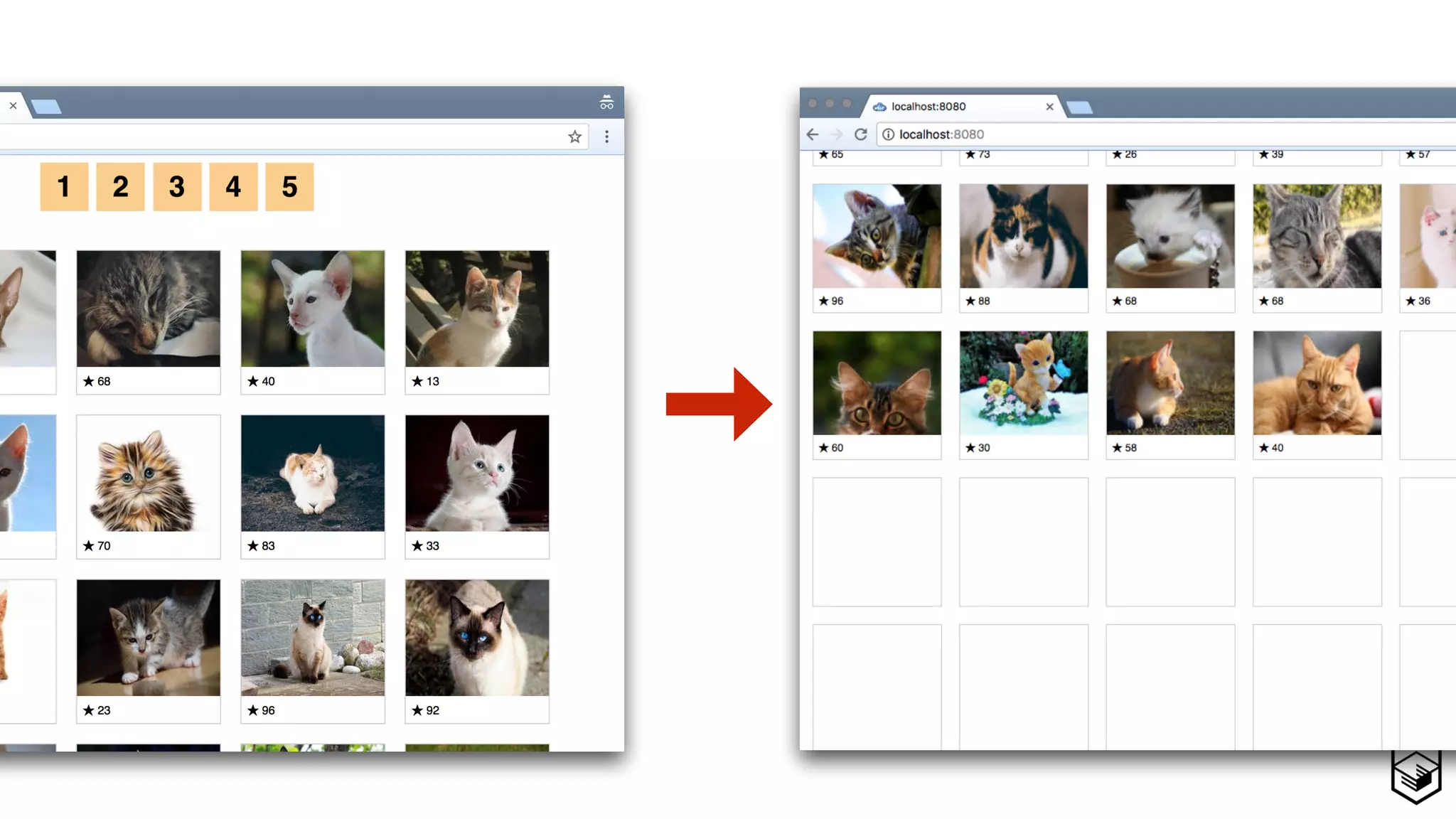Open the Siamese cat photo rated 92
1456x819 pixels.
(x=477, y=638)
